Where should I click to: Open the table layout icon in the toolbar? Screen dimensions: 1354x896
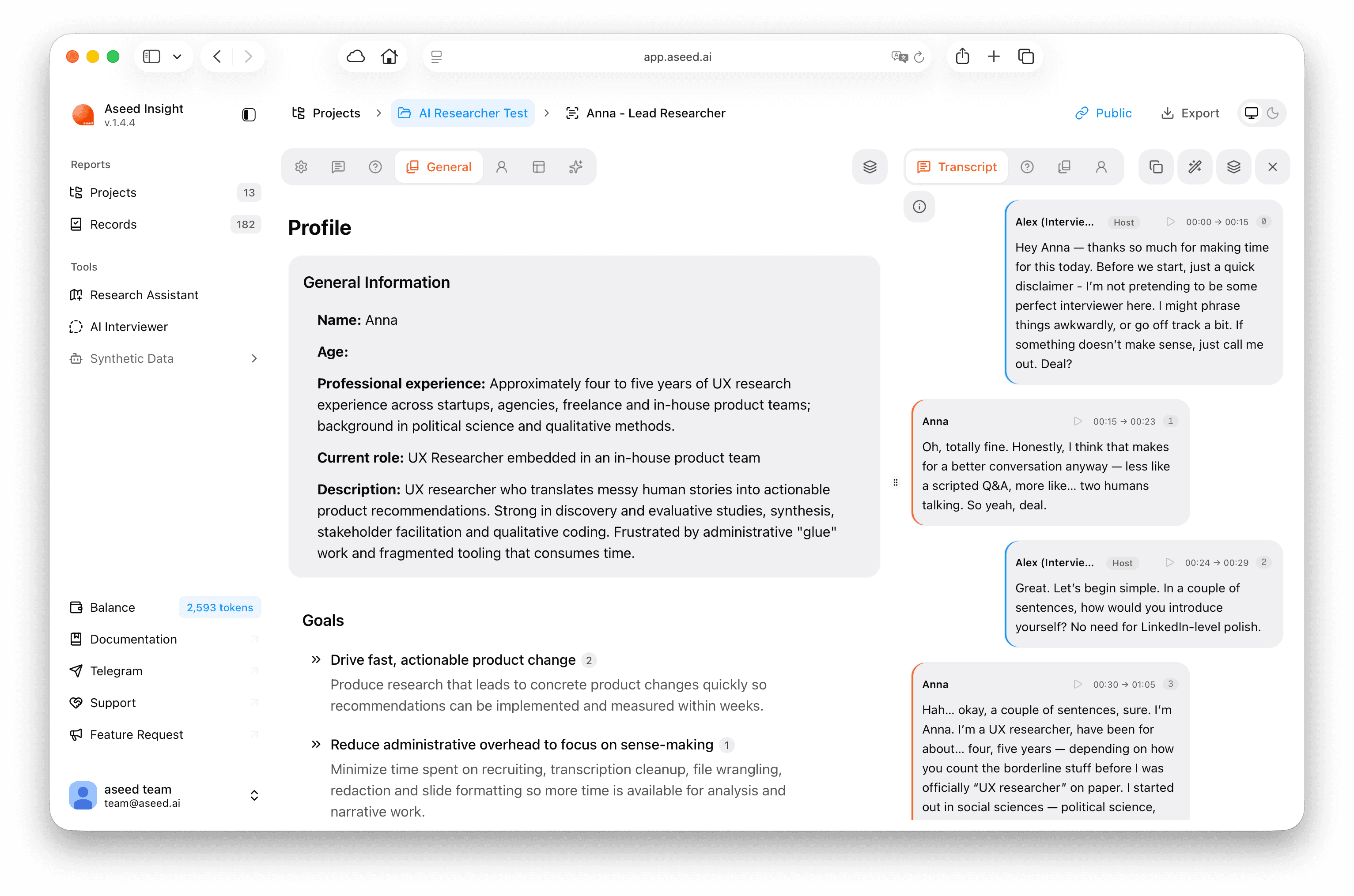click(539, 166)
